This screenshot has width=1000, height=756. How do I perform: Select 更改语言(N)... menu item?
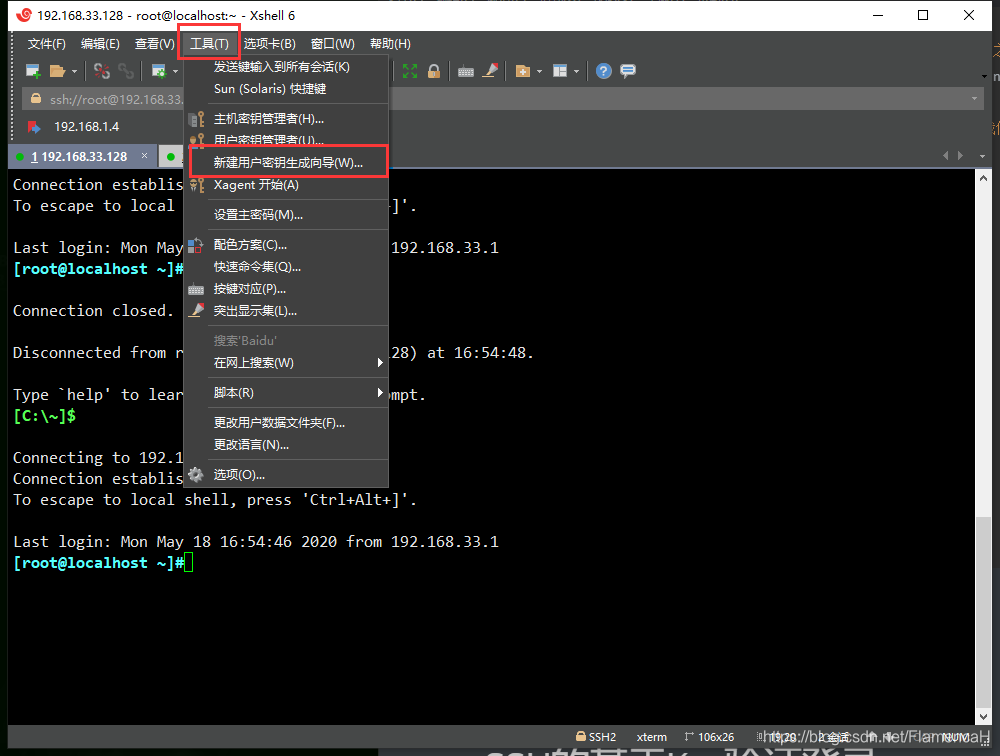tap(286, 445)
